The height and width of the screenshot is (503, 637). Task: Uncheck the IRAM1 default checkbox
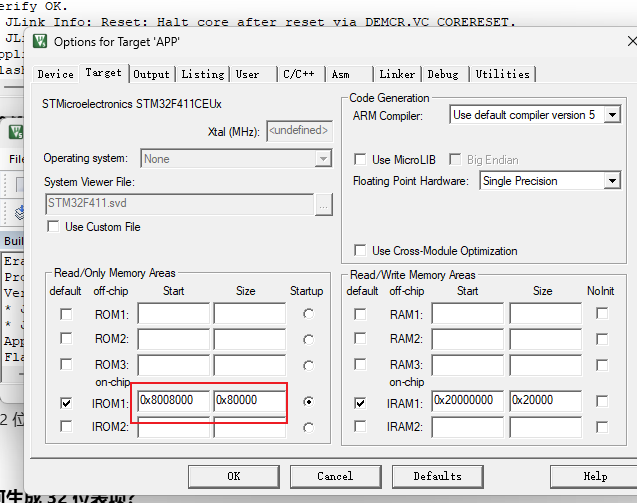pos(360,403)
